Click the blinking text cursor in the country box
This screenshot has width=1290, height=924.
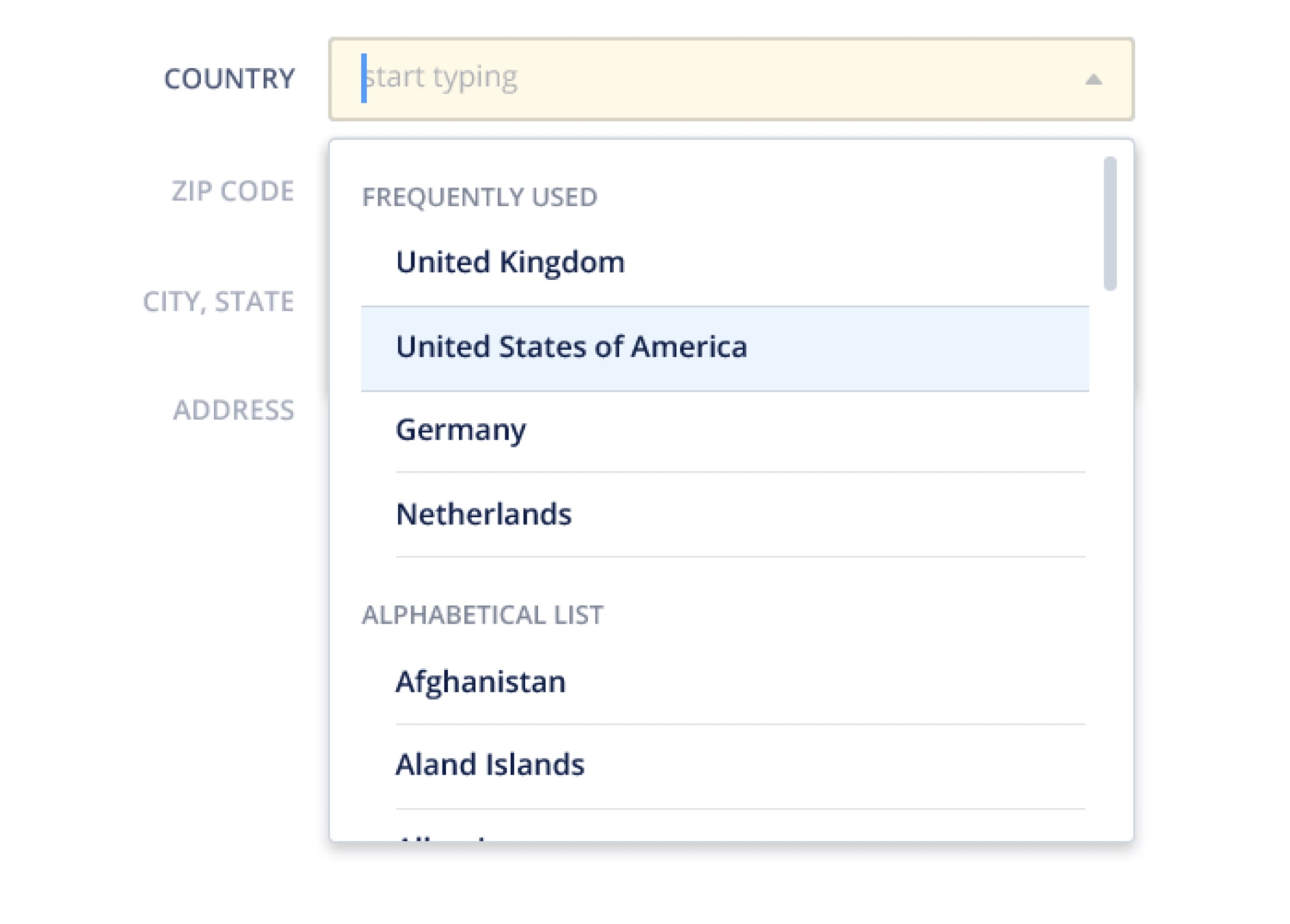[364, 78]
